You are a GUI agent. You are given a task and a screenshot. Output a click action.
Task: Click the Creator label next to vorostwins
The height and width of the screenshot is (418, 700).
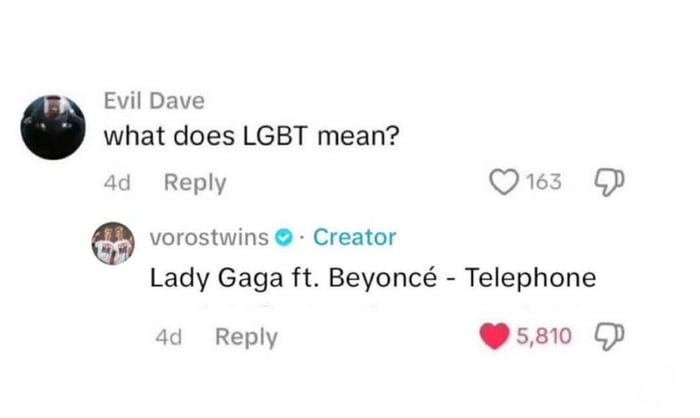pos(354,238)
